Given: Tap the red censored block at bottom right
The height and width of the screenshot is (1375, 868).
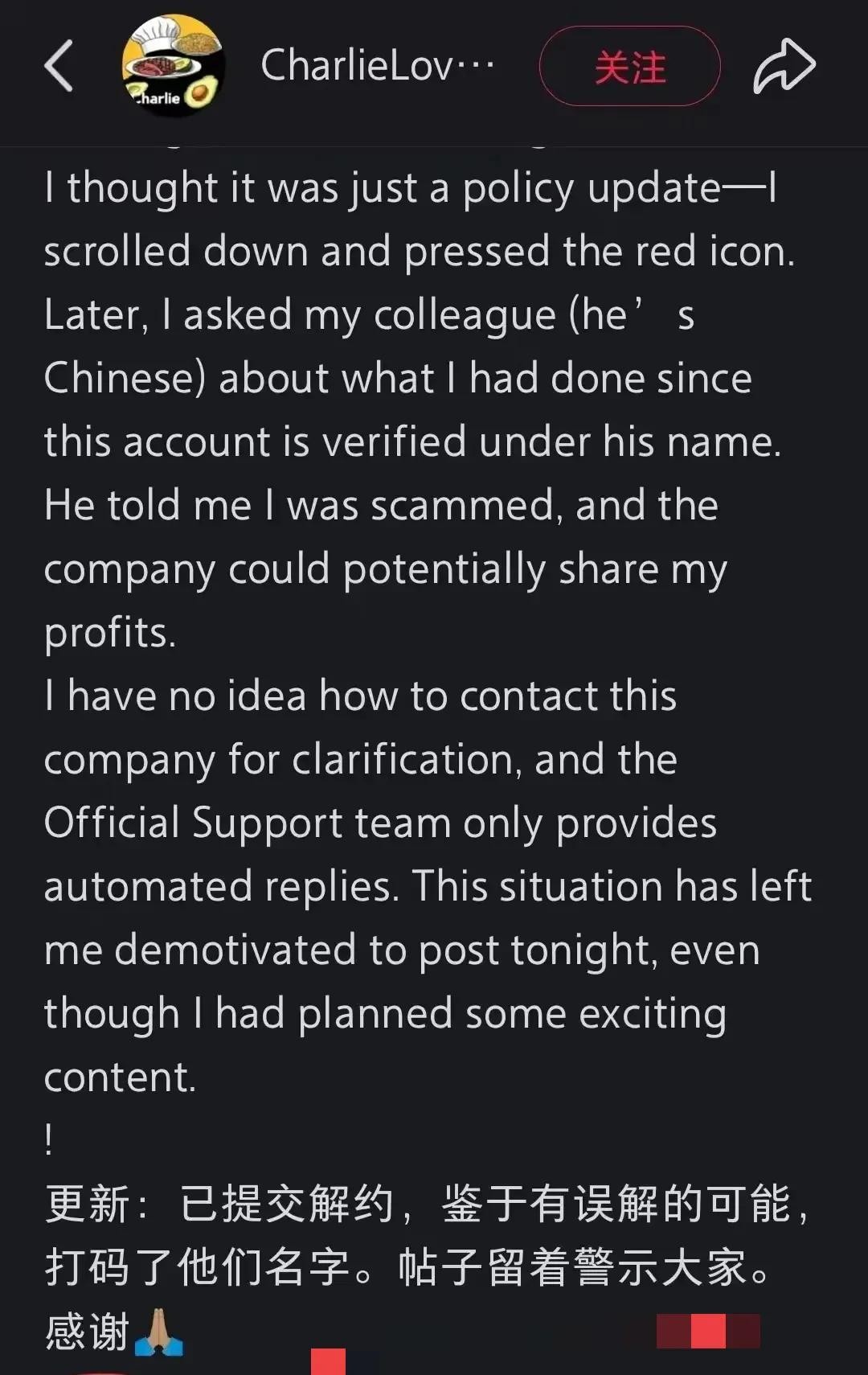Looking at the screenshot, I should tap(708, 1331).
